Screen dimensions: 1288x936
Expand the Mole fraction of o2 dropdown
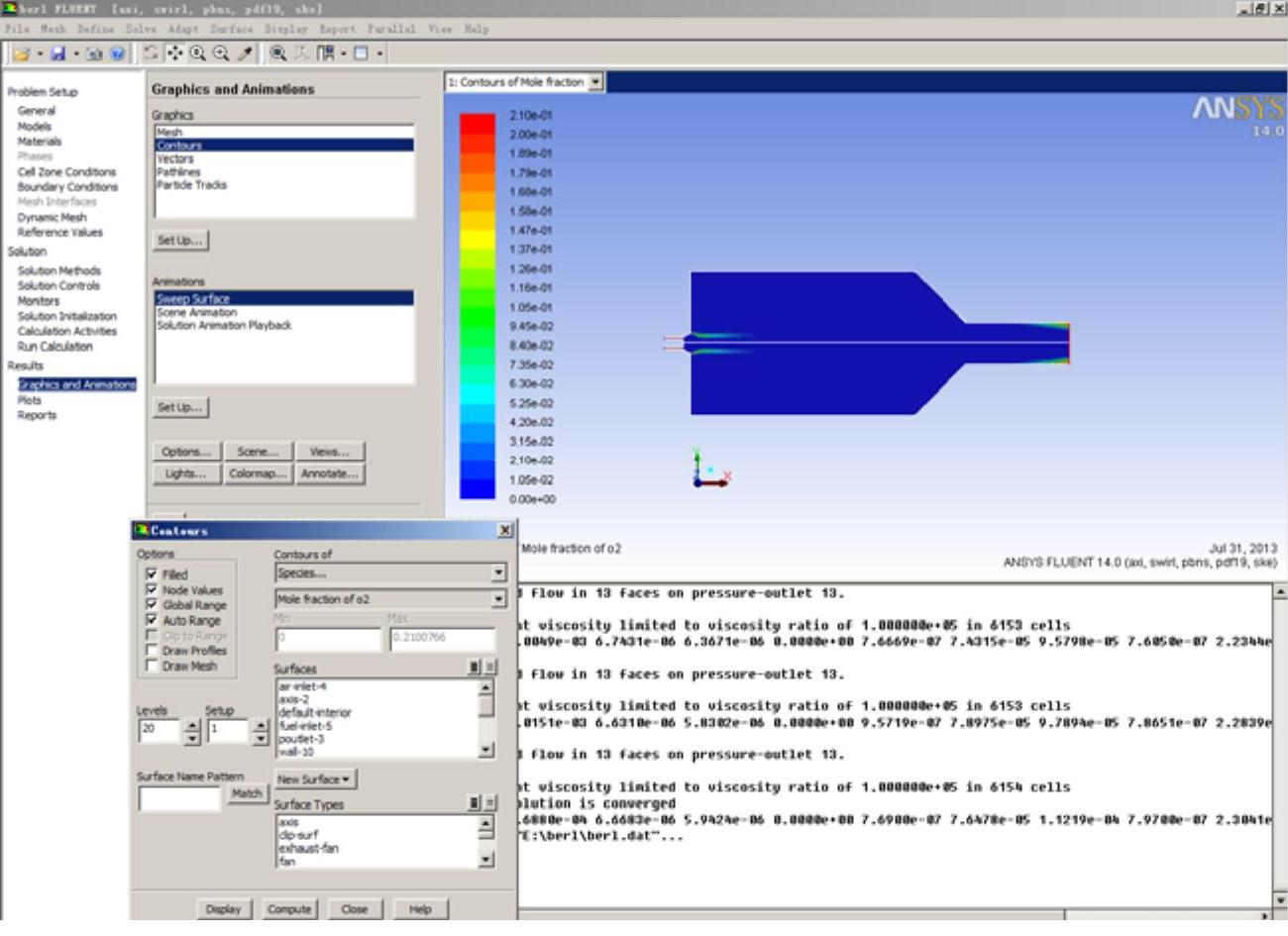click(498, 599)
